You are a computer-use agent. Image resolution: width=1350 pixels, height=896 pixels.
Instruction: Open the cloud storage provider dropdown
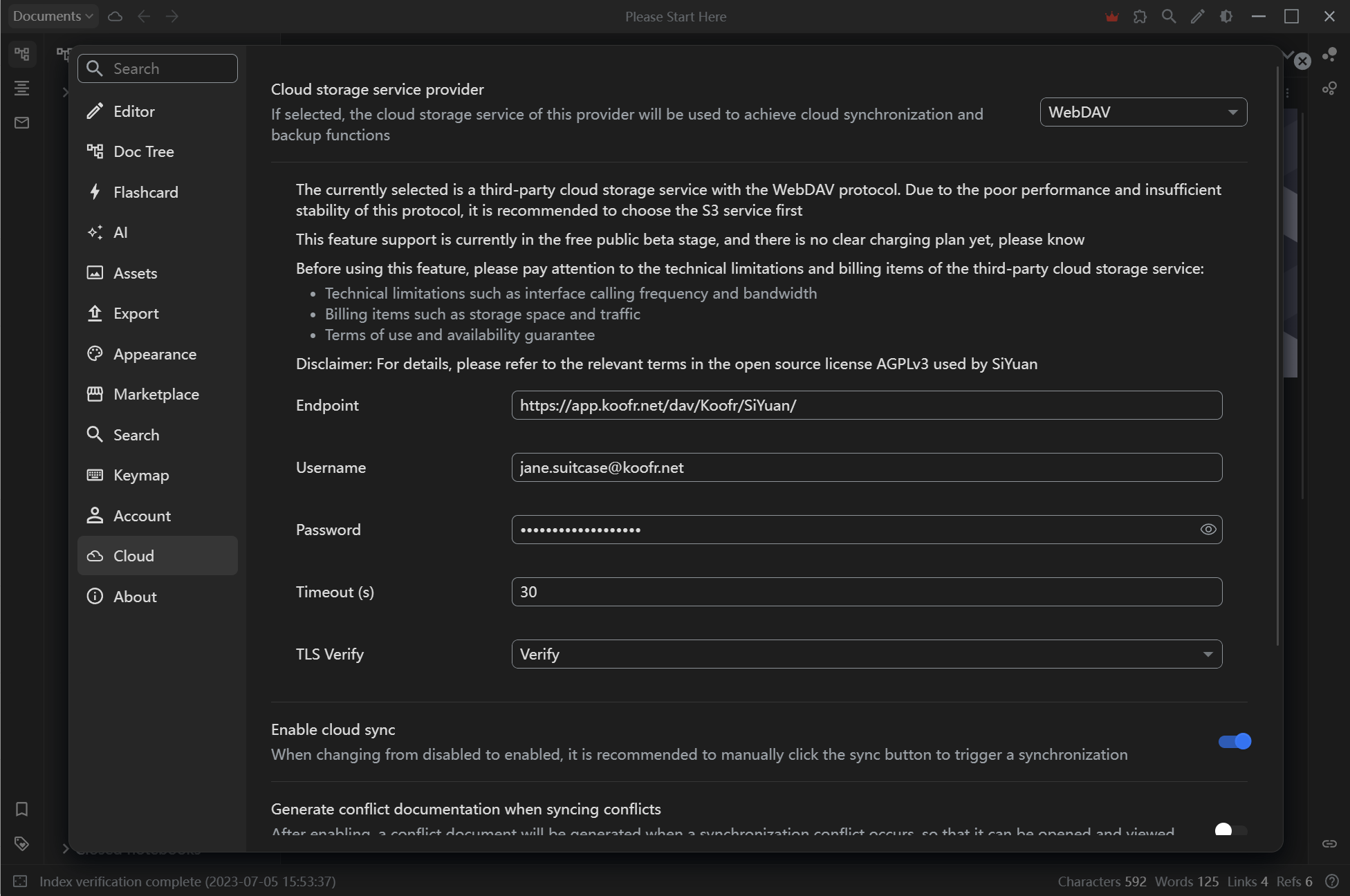coord(1143,111)
